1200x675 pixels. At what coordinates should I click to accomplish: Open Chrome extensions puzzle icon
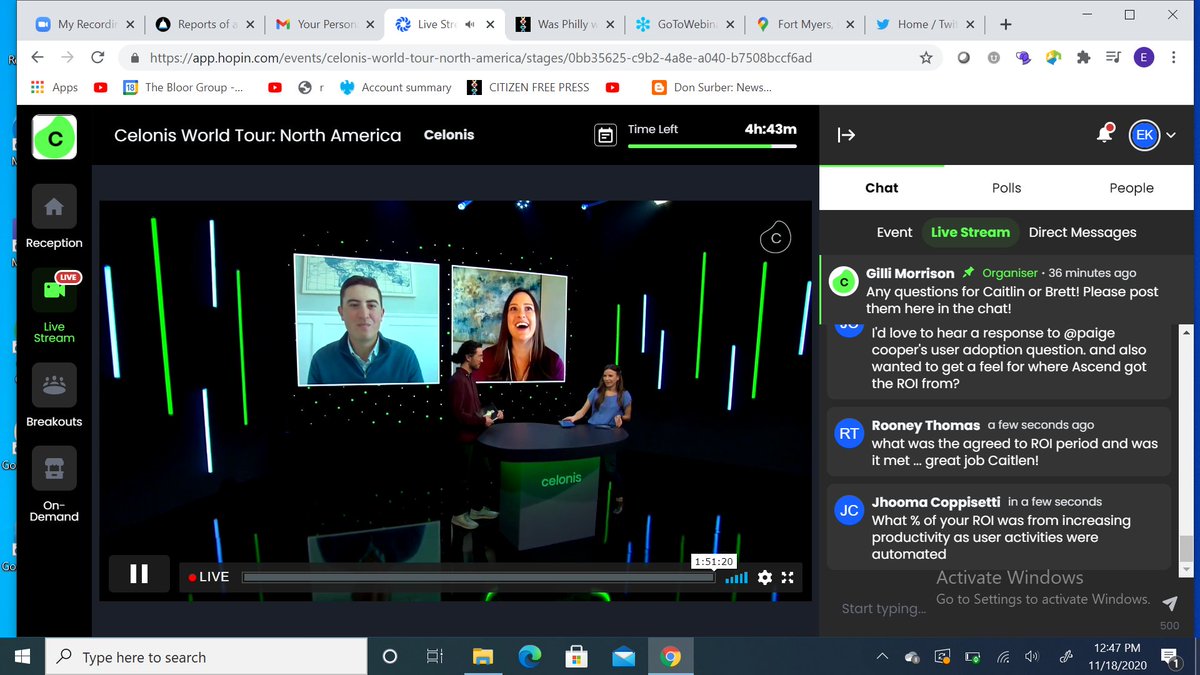coord(1083,58)
